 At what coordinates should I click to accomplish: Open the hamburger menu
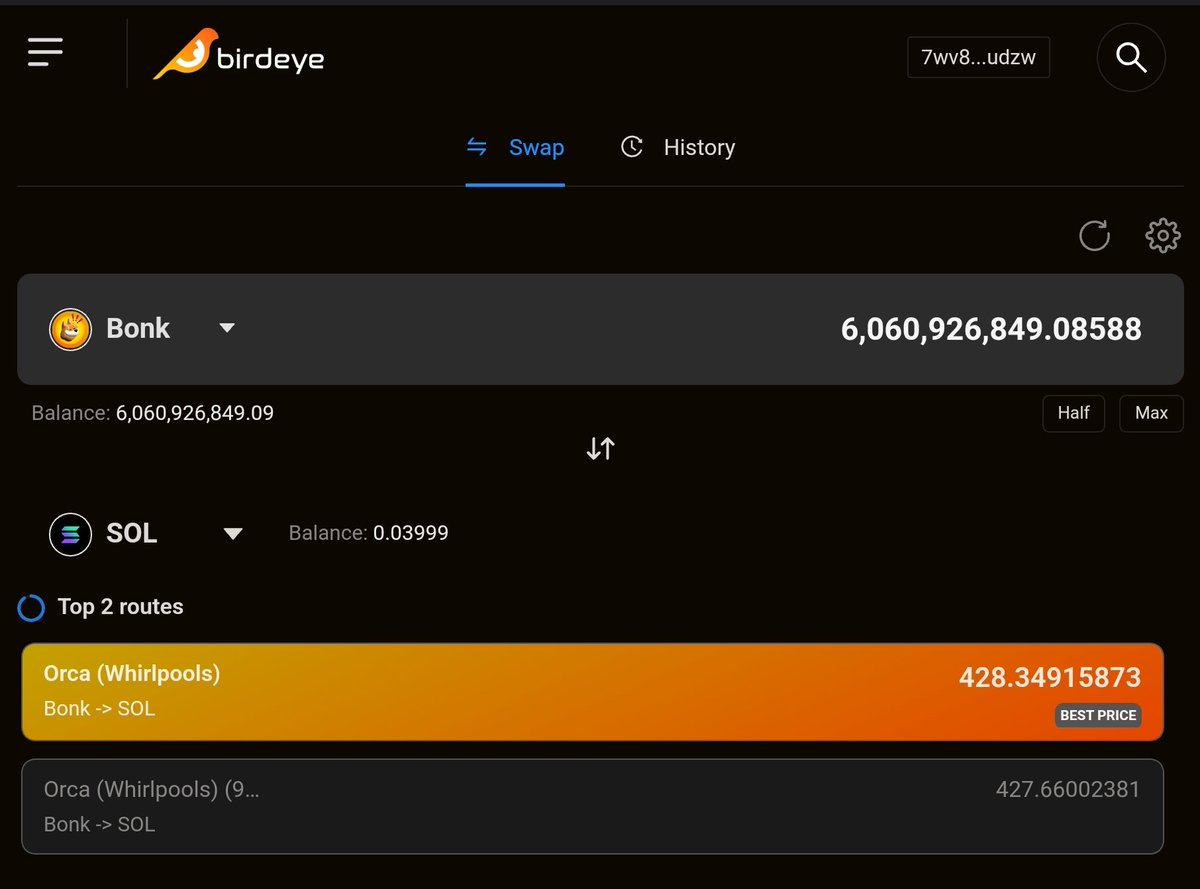click(x=45, y=52)
